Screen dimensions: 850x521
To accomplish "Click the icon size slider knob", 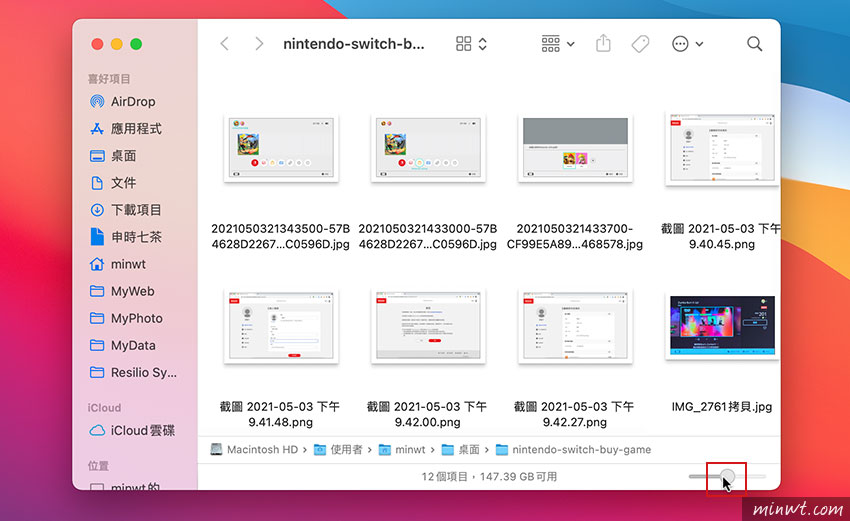I will click(727, 477).
